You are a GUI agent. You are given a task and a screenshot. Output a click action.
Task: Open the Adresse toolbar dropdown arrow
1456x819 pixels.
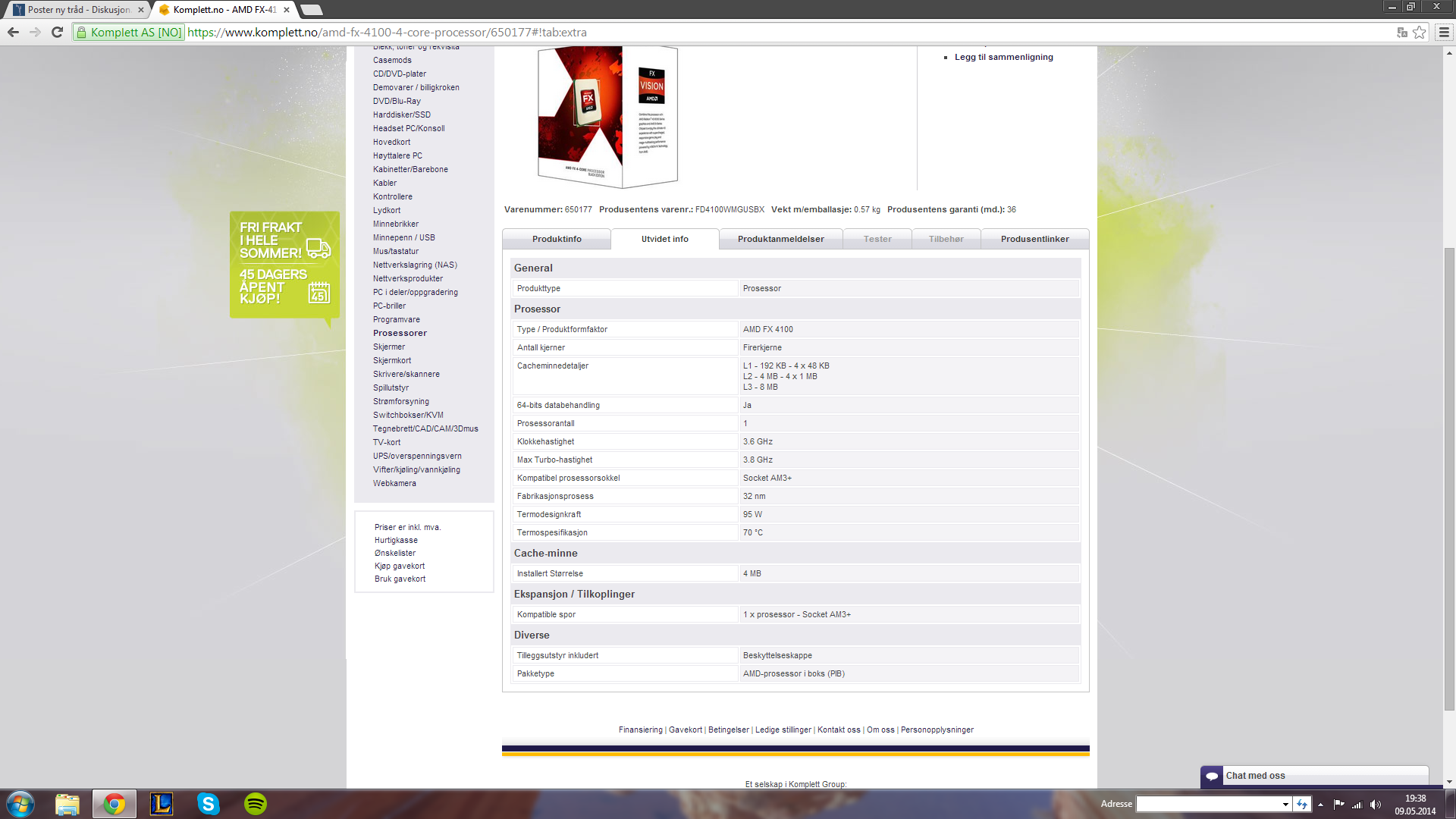(1285, 804)
